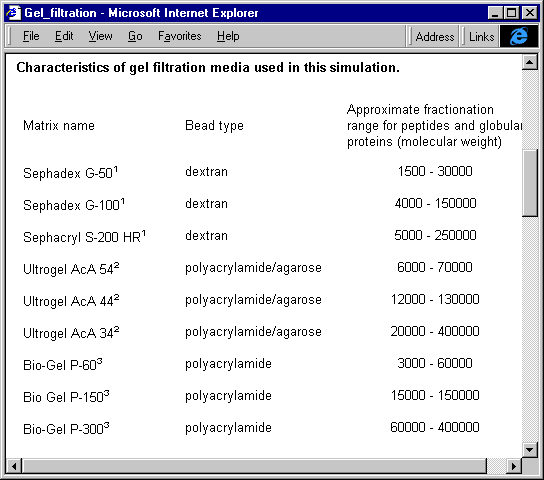The width and height of the screenshot is (544, 480).
Task: Click the 'Sephadex G-50' matrix name
Action: pos(70,172)
